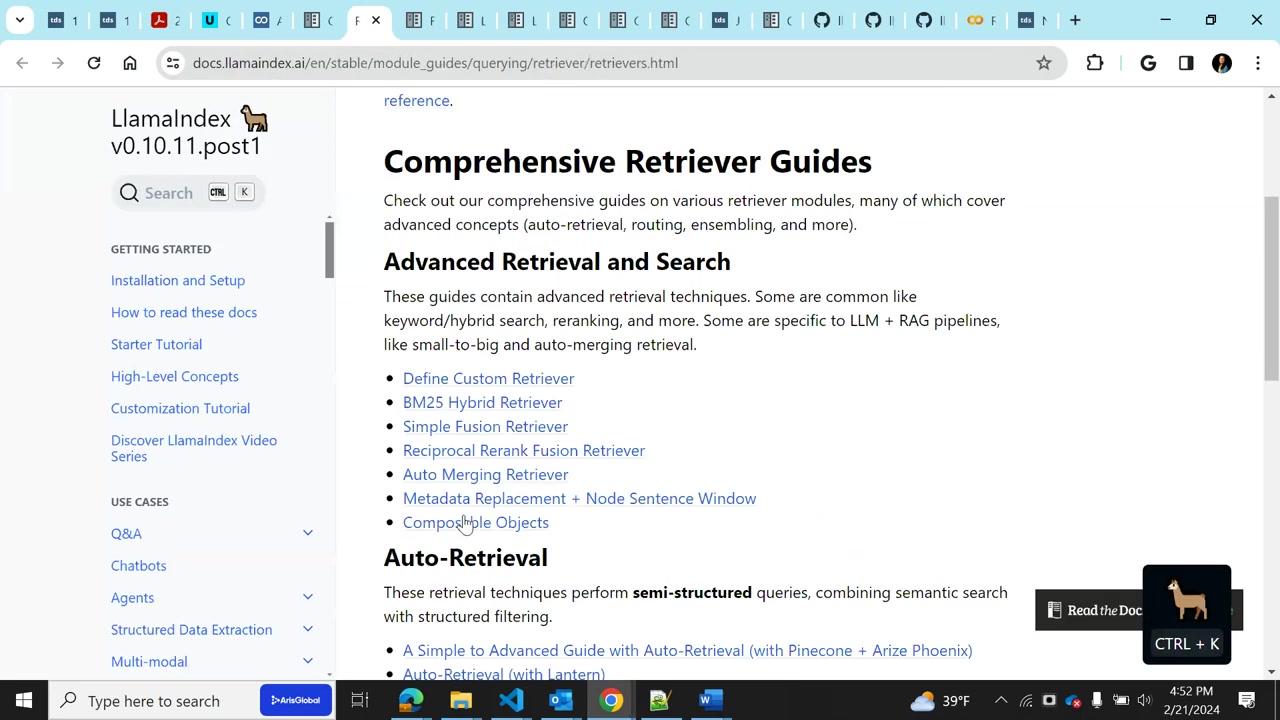This screenshot has height=720, width=1280.
Task: Open Outlook from the taskbar
Action: (x=561, y=700)
